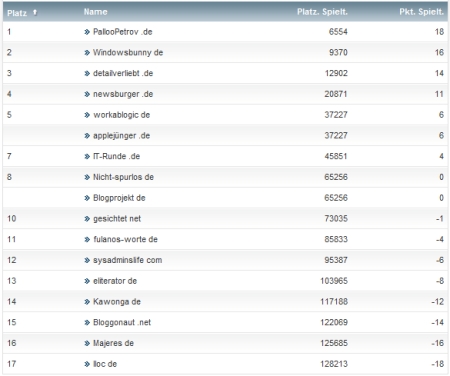Click arrow icon beside eliterator de
Viewport: 450px width, 376px height.
click(x=87, y=281)
